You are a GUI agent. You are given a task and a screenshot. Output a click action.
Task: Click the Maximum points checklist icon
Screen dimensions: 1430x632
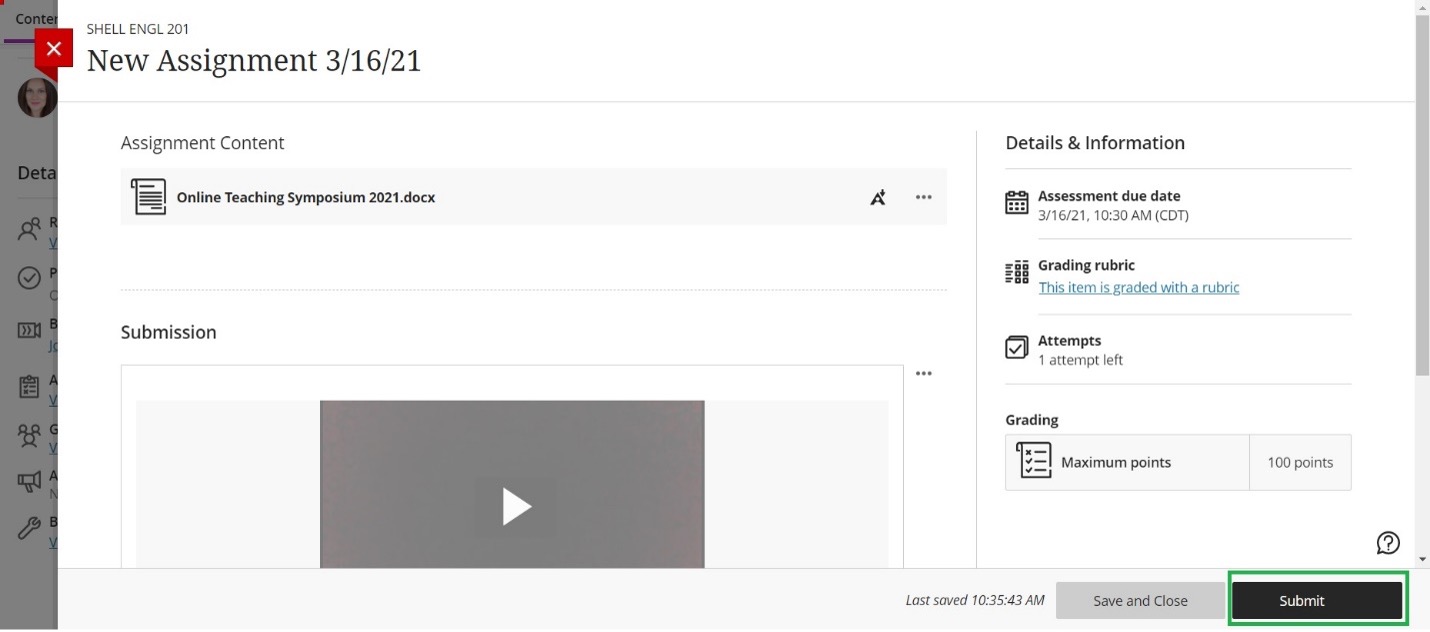(x=1033, y=461)
